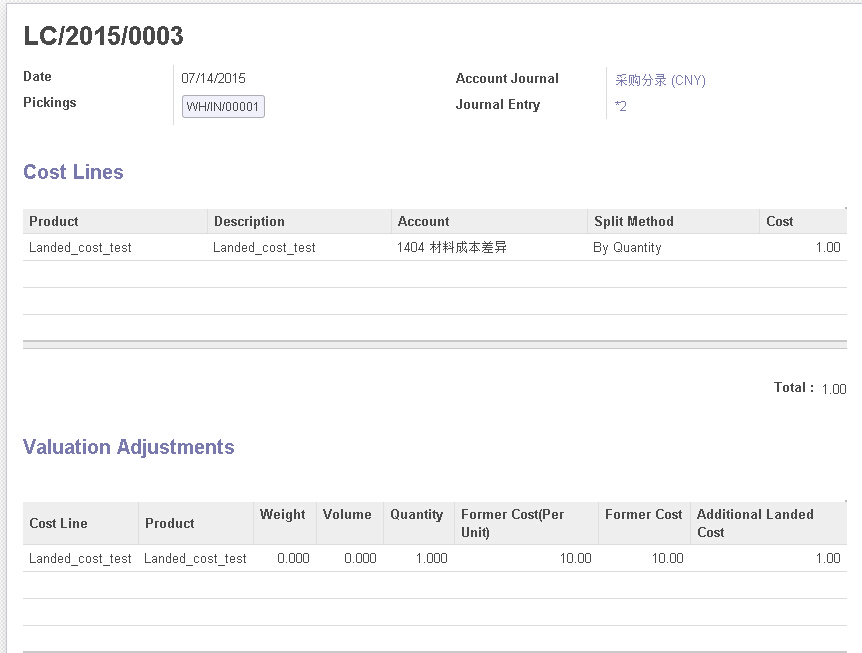Click Landed_cost_test in Valuation Adjustments Cost Line column

80,558
